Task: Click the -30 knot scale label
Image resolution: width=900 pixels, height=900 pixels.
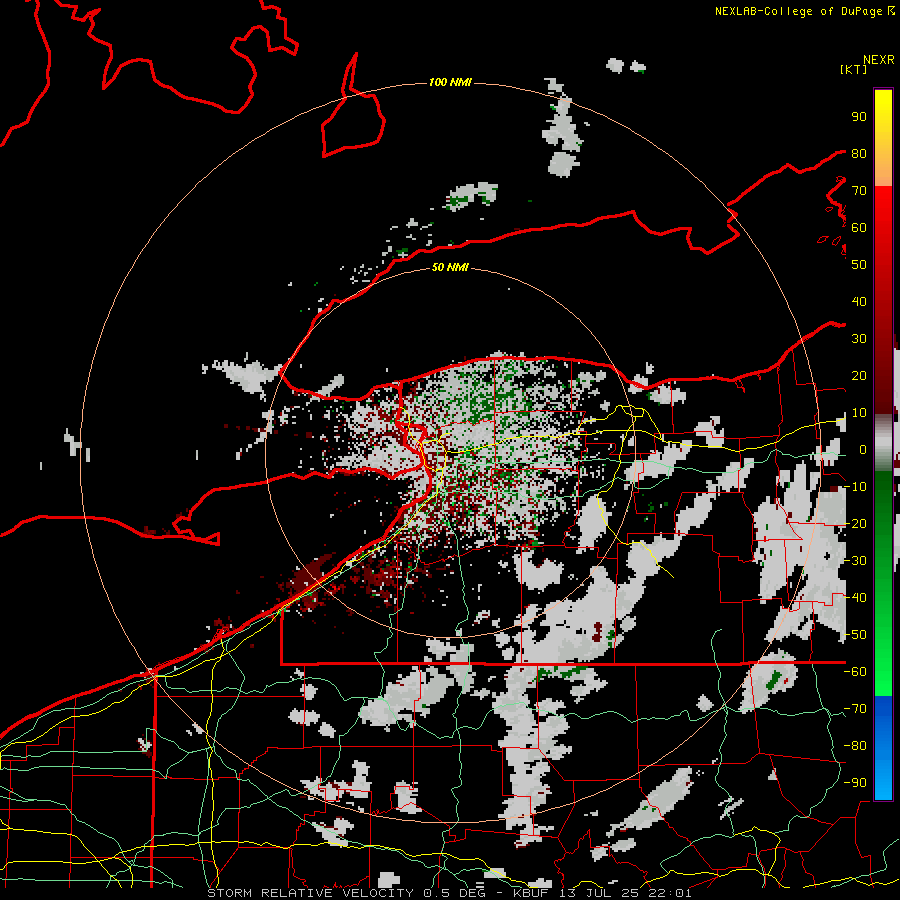Action: coord(855,561)
